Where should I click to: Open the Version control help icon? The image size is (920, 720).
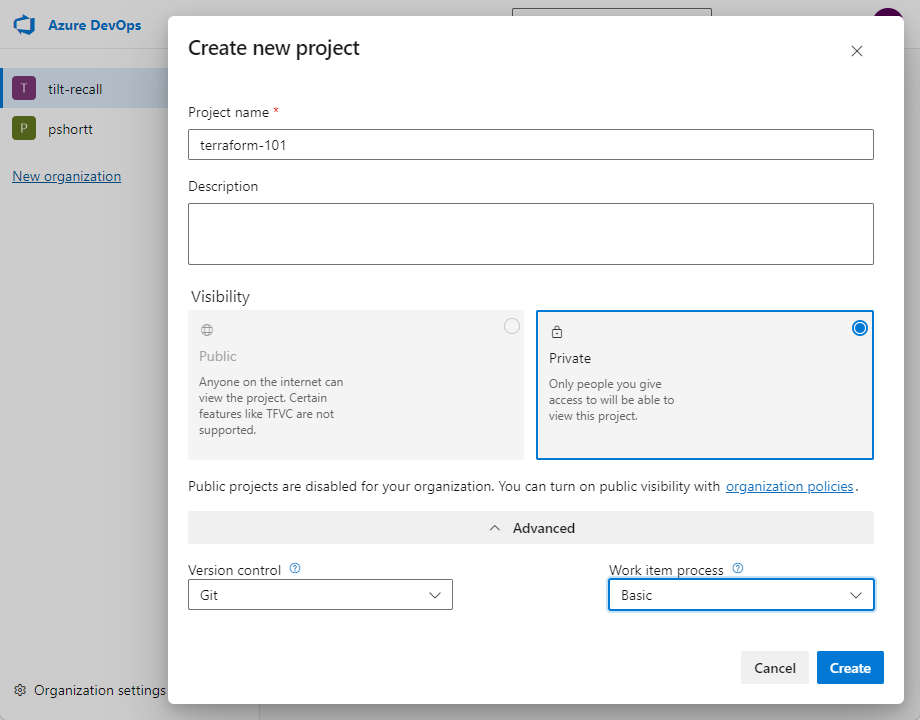tap(295, 568)
